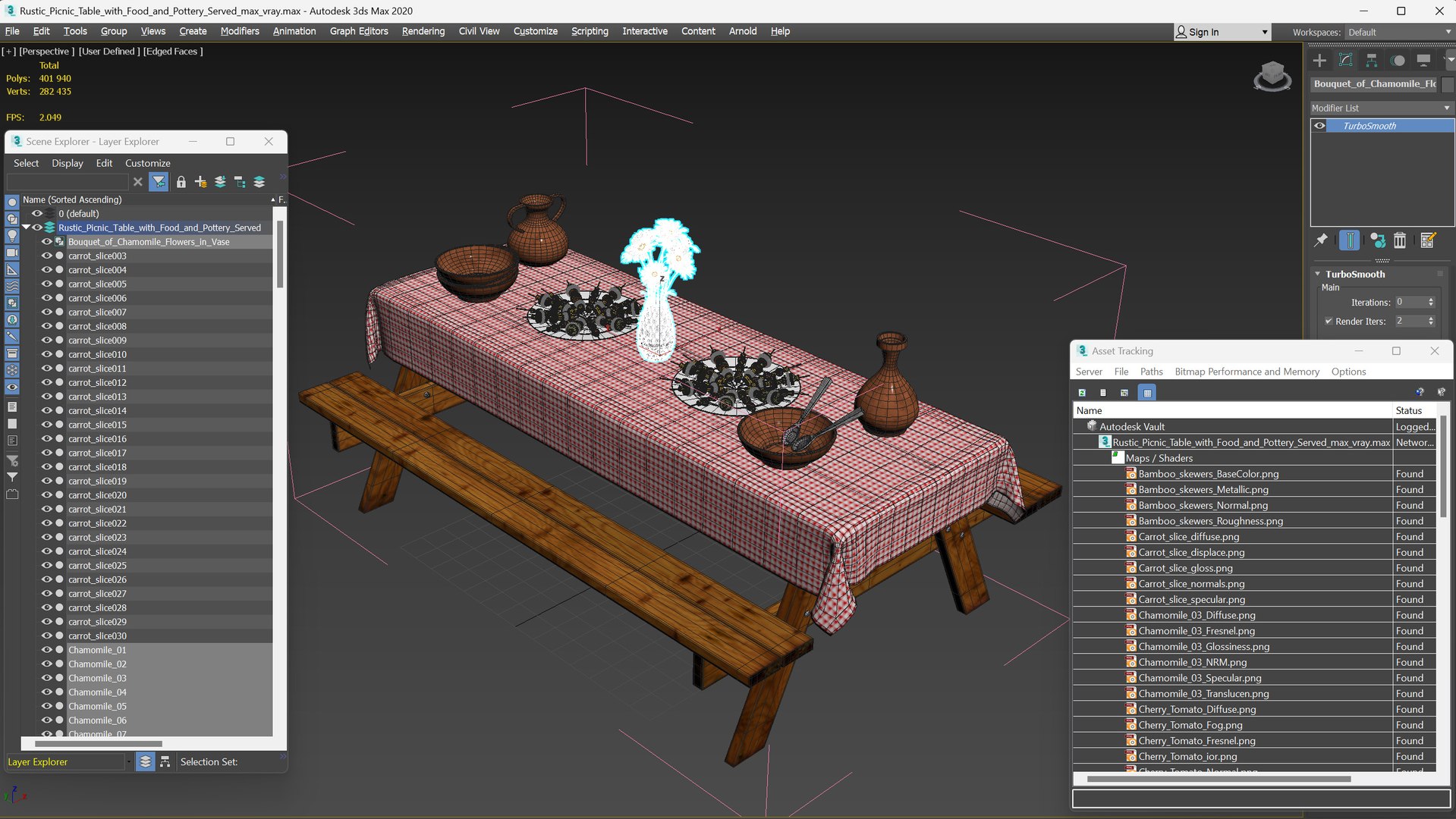Open the Workspaces Default dropdown
Screen dimensions: 1456x819
click(1398, 33)
